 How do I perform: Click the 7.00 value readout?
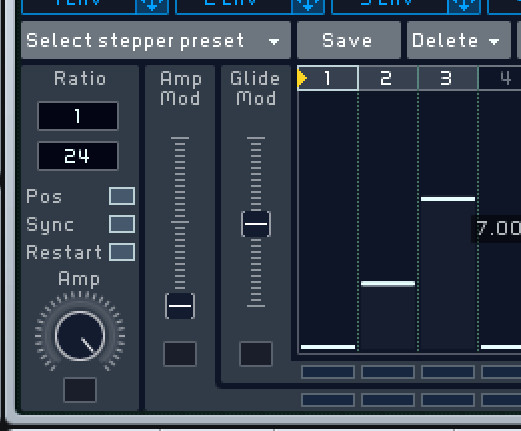[497, 229]
